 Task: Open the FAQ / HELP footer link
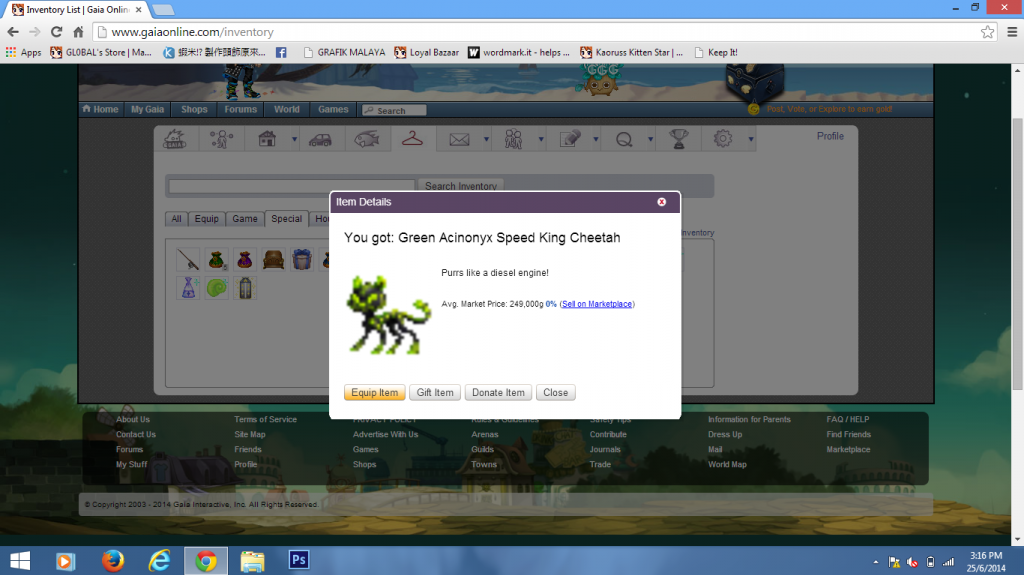tap(847, 419)
